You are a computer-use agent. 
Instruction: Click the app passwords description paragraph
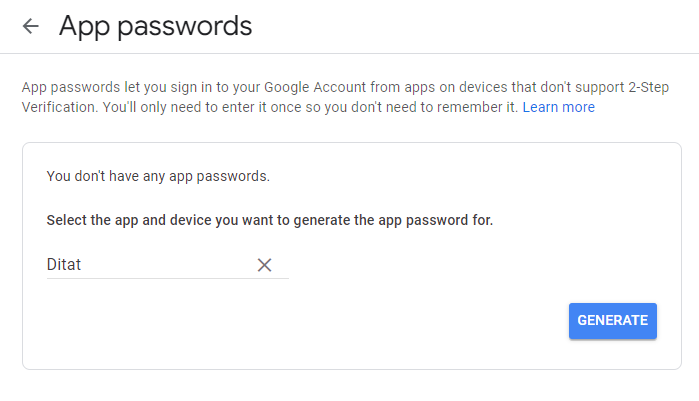tap(300, 97)
